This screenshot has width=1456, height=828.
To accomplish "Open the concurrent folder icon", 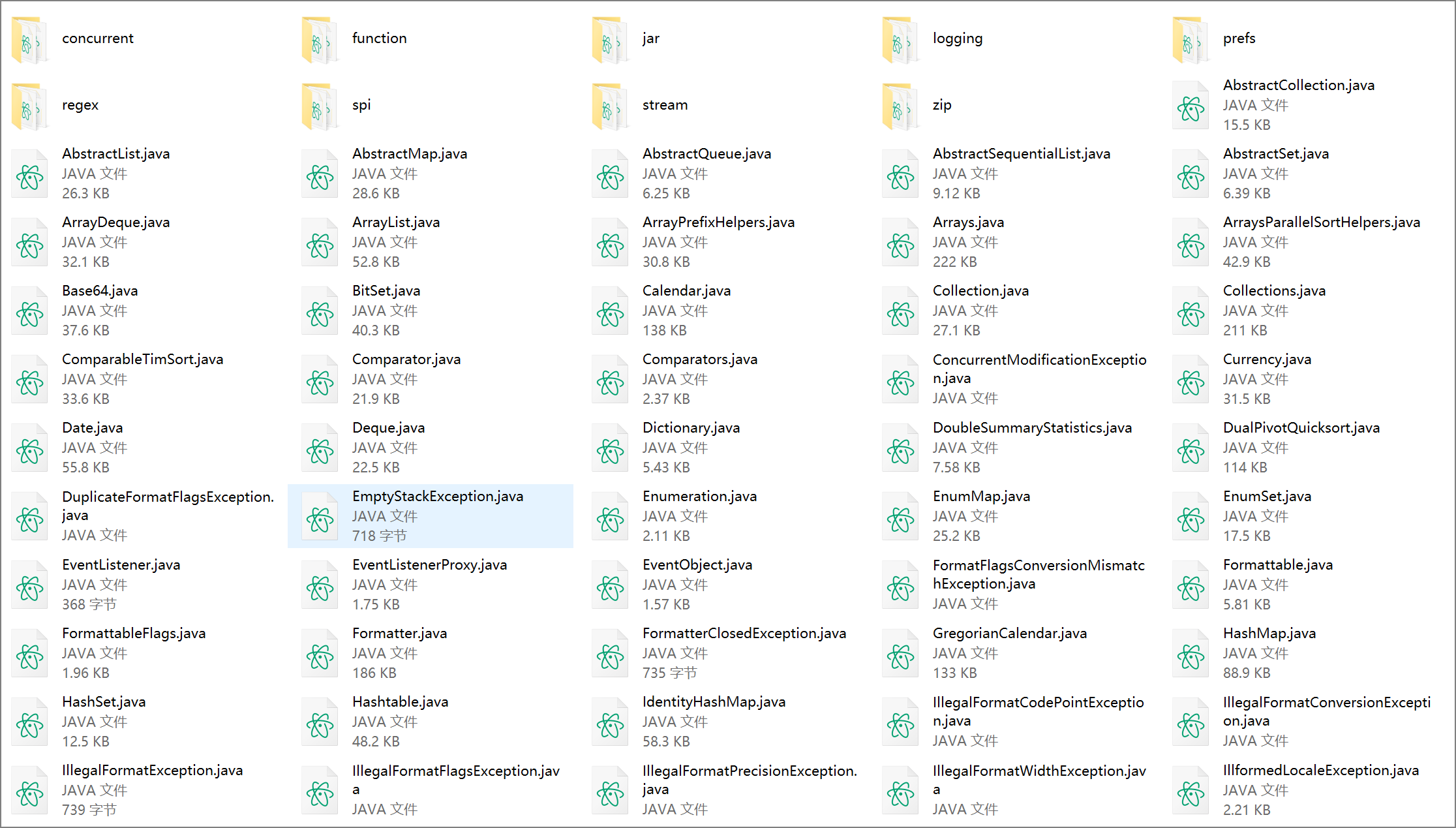I will click(30, 40).
